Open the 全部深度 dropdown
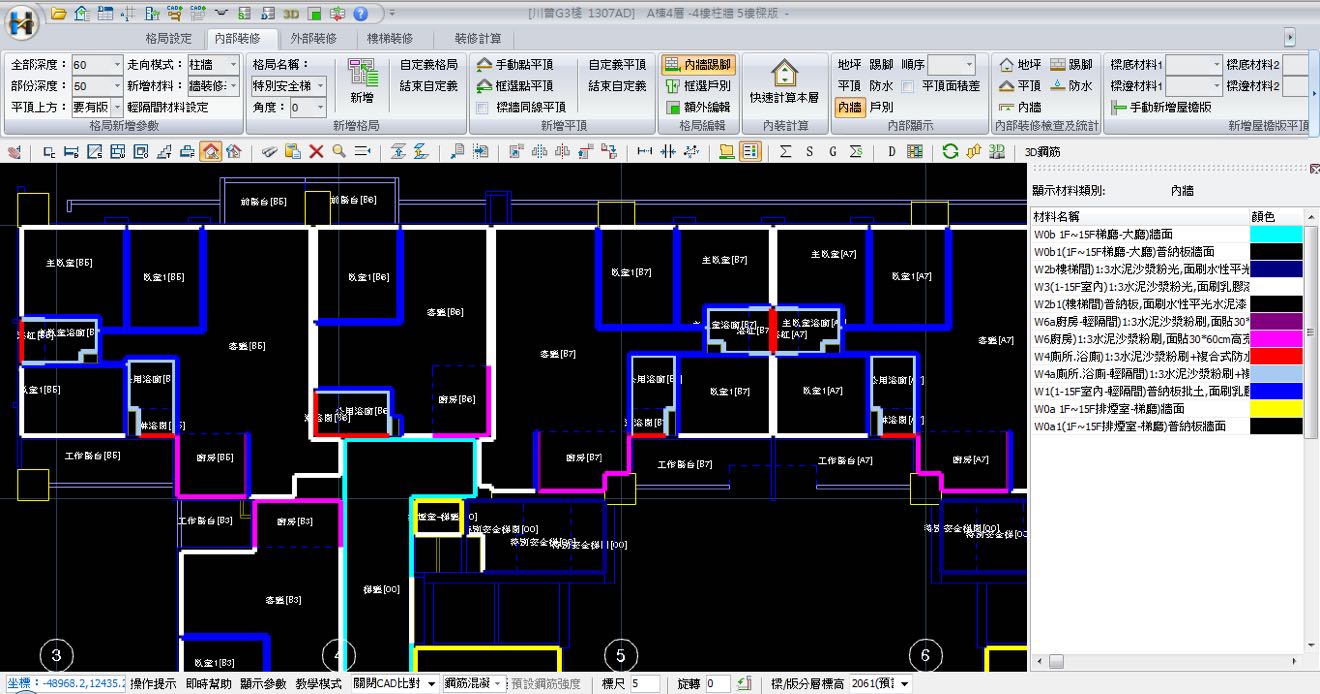The height and width of the screenshot is (694, 1320). 116,65
